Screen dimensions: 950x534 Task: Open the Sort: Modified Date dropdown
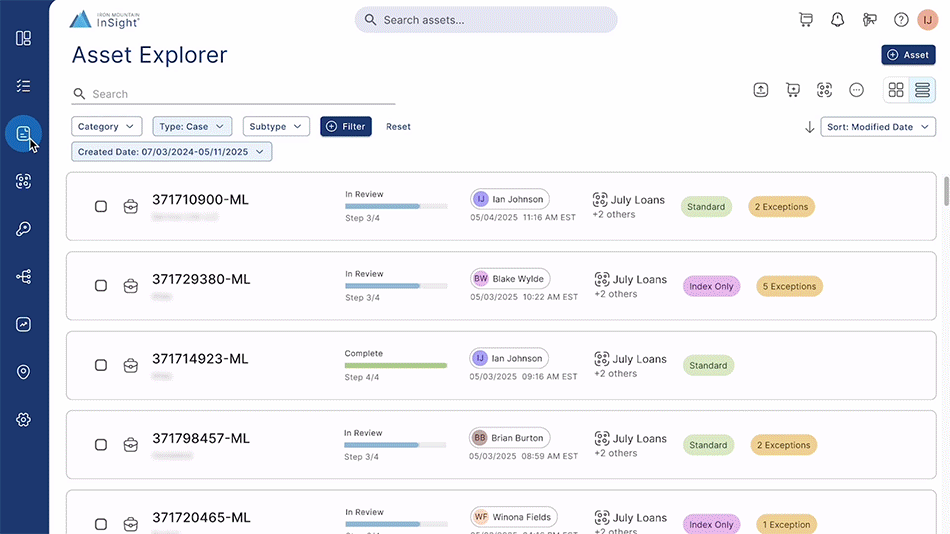point(878,127)
